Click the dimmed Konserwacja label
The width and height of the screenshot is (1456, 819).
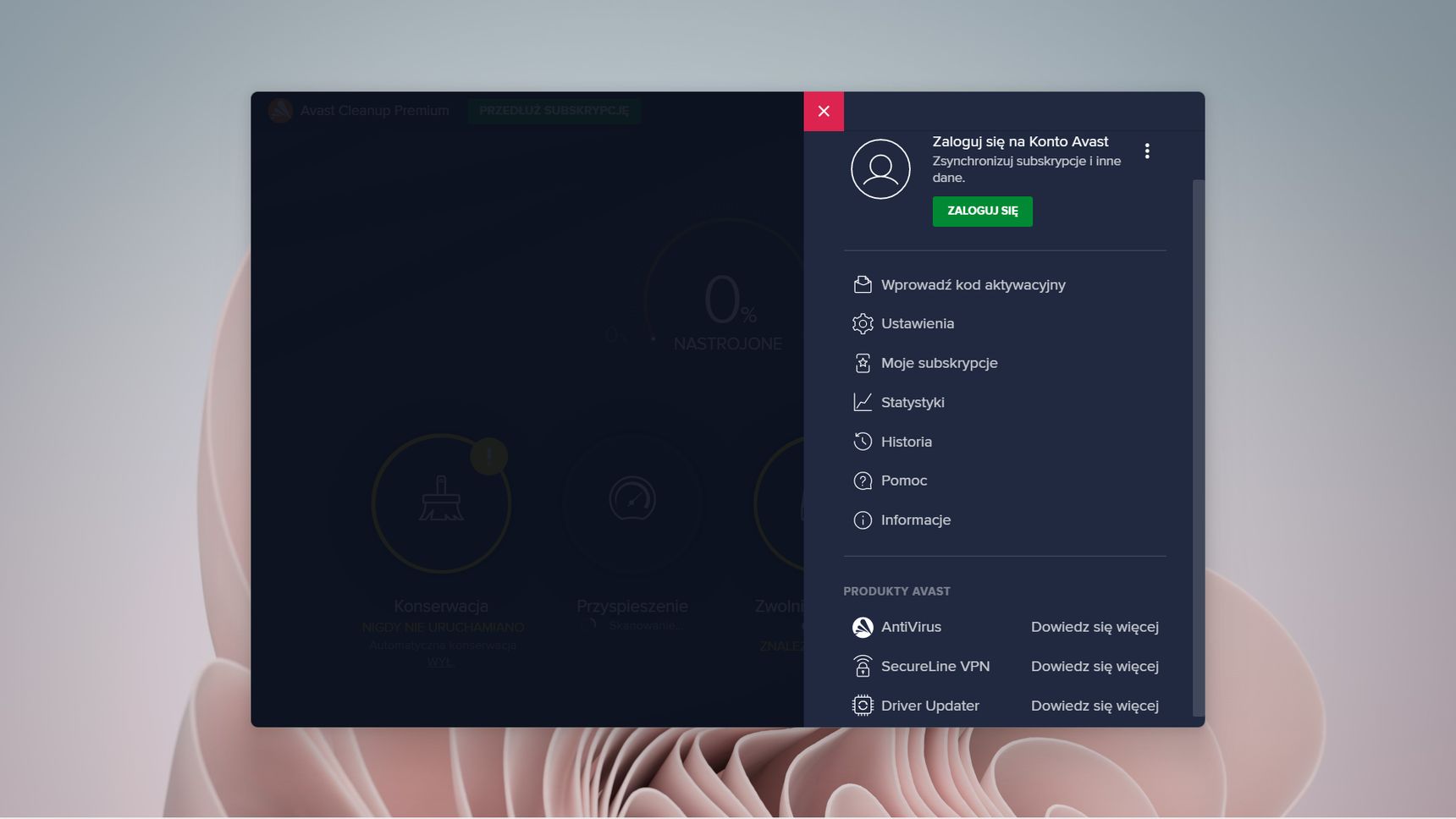pos(441,606)
